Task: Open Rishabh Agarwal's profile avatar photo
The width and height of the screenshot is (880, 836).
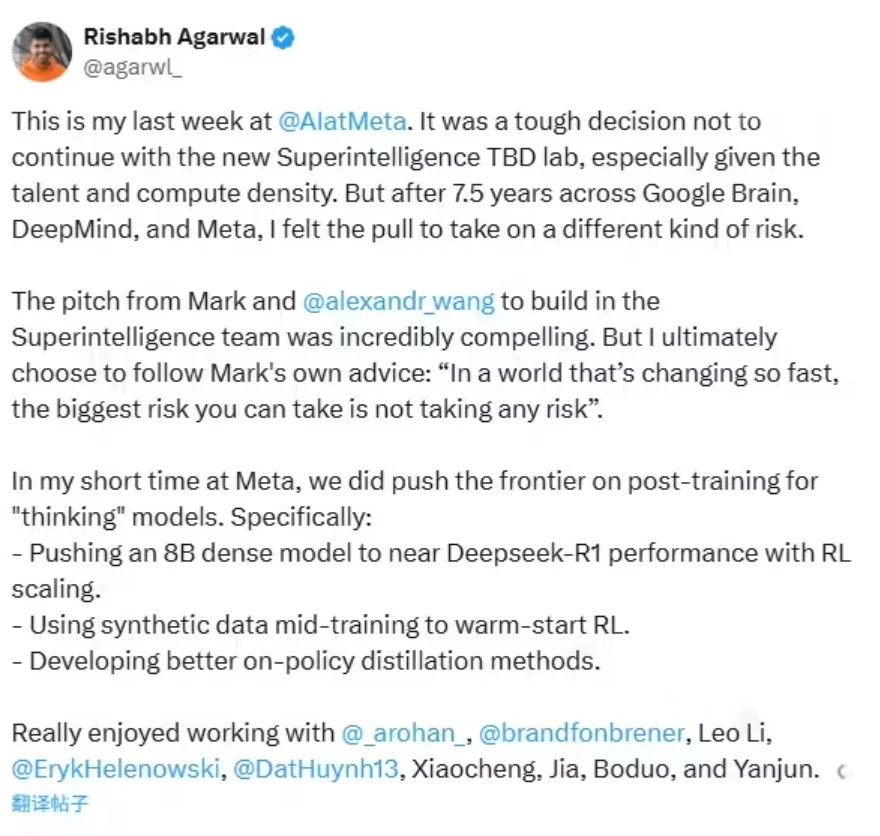Action: (x=42, y=52)
